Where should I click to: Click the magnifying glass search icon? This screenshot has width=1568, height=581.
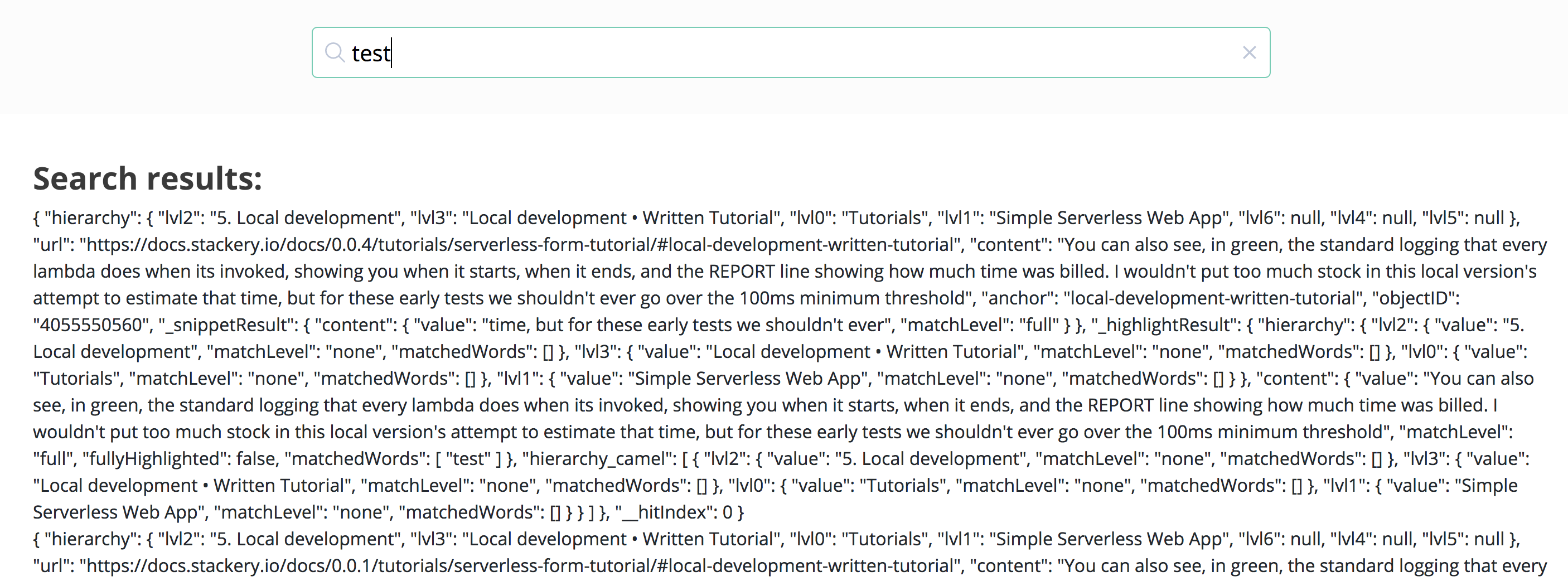(334, 52)
